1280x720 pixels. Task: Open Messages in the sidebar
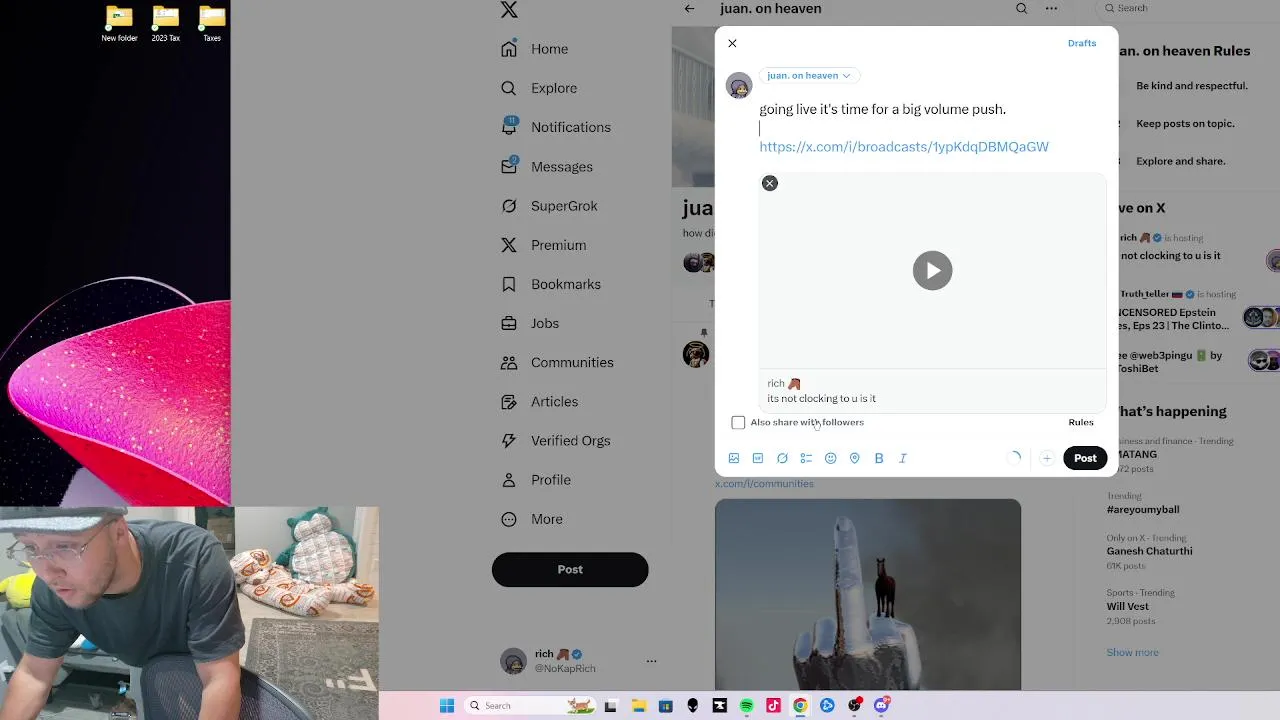pyautogui.click(x=547, y=167)
